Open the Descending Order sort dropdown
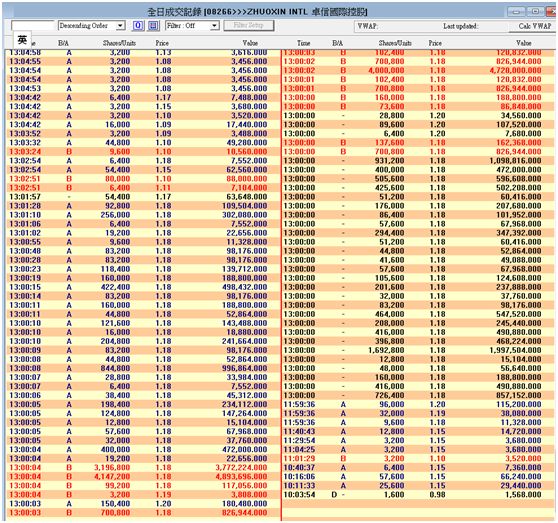 point(91,26)
